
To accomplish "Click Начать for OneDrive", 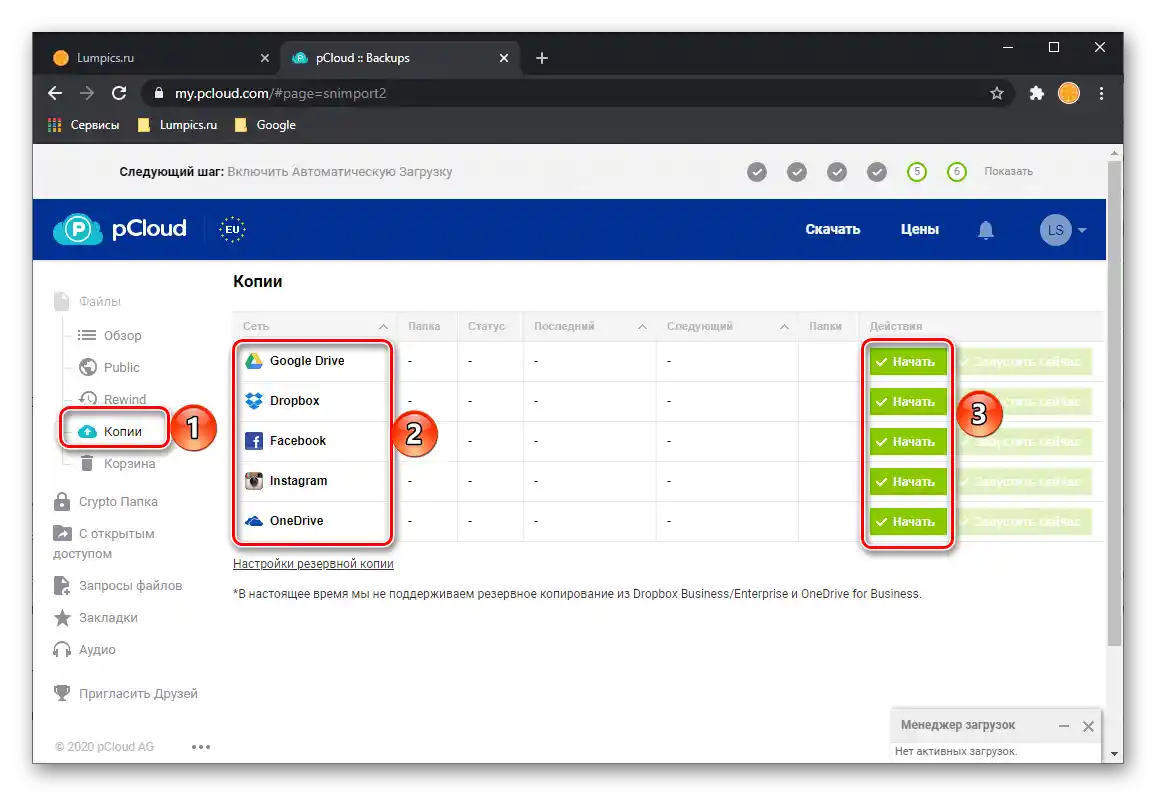I will 908,521.
